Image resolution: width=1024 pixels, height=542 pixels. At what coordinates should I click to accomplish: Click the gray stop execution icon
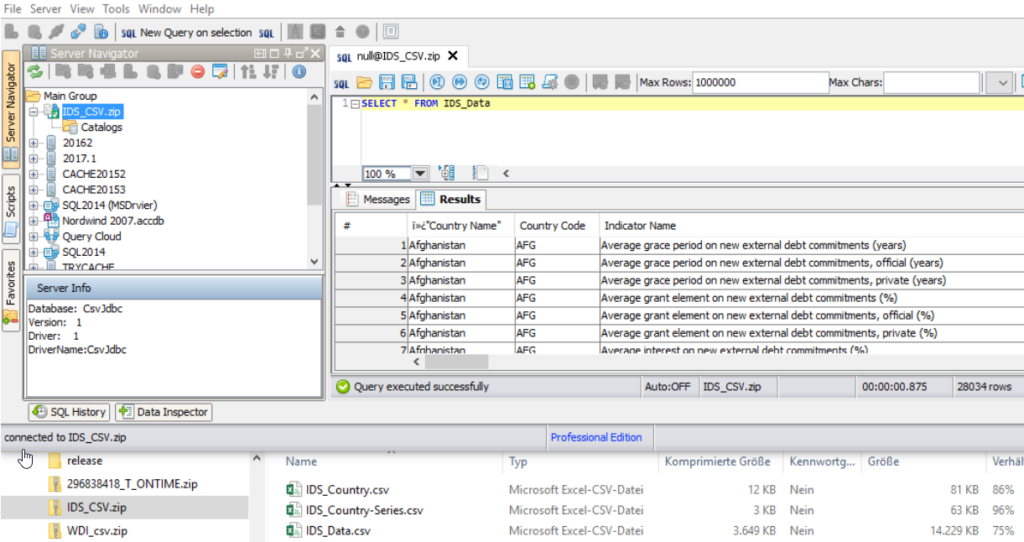tap(572, 82)
